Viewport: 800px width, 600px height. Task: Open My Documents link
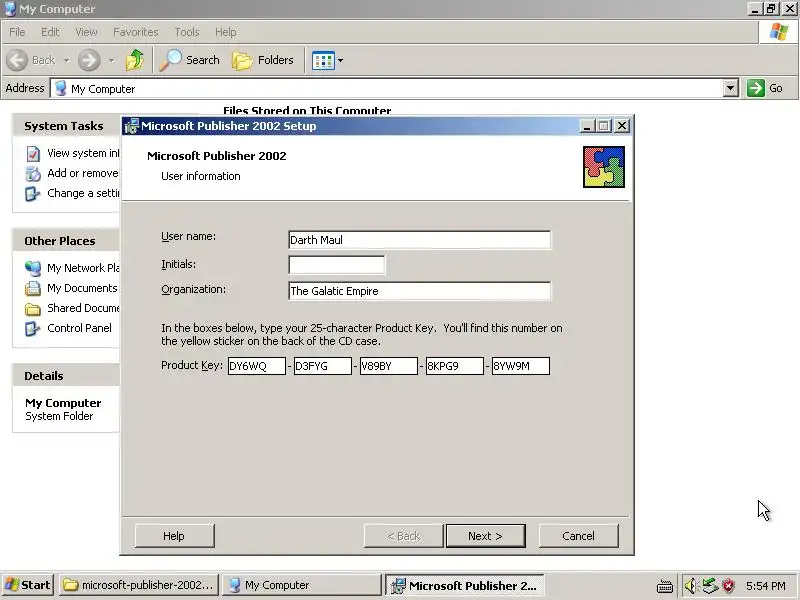[x=82, y=288]
